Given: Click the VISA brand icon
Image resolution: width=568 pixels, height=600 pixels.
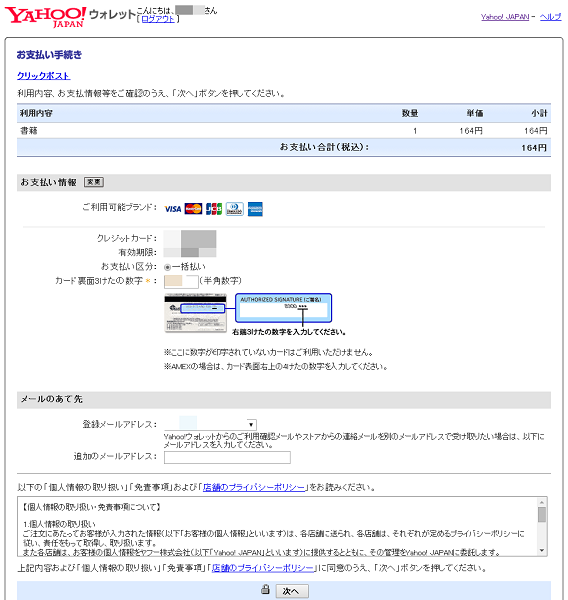Looking at the screenshot, I should click(x=173, y=209).
